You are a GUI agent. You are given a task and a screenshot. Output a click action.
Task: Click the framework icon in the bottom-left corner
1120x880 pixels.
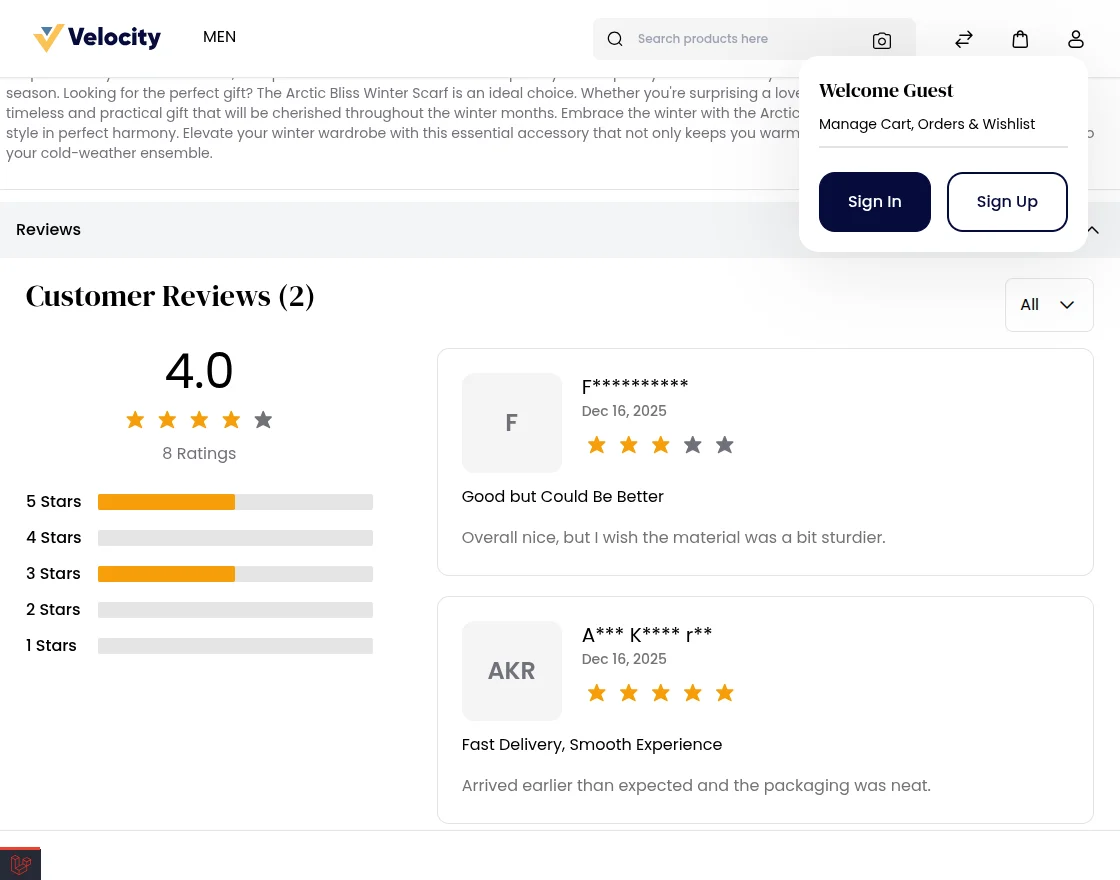coord(20,864)
